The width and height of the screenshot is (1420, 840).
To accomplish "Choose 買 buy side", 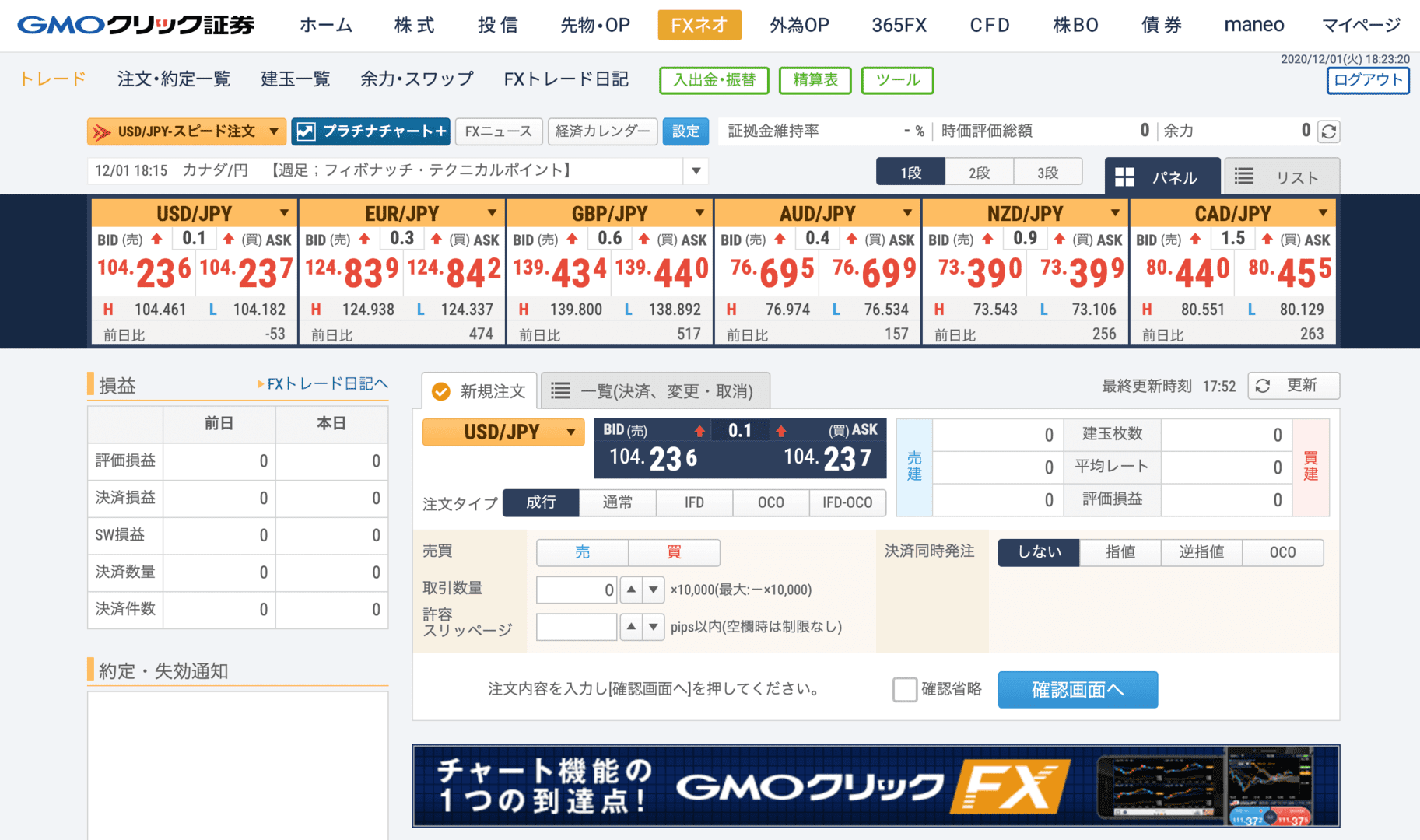I will click(x=674, y=552).
